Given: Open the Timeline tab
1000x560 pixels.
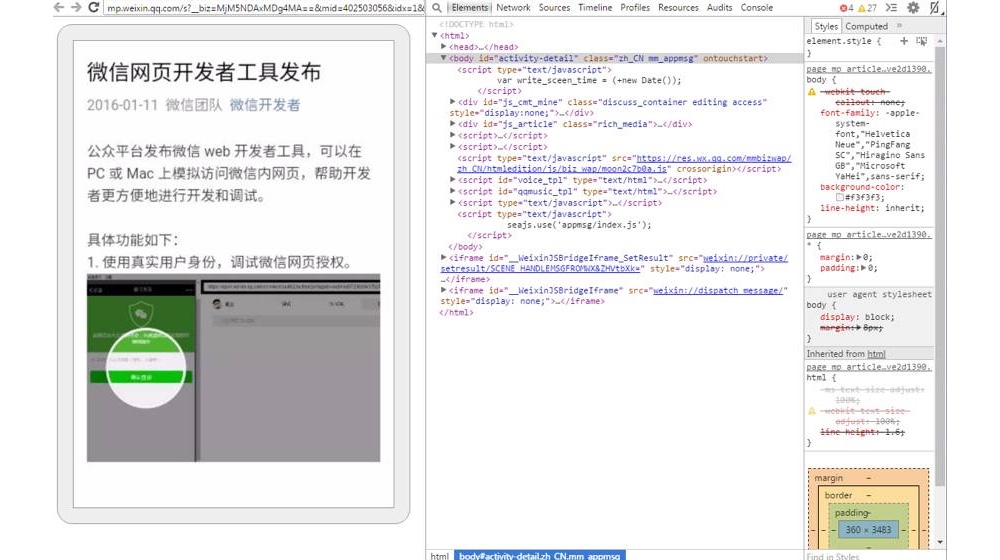Looking at the screenshot, I should coord(595,8).
